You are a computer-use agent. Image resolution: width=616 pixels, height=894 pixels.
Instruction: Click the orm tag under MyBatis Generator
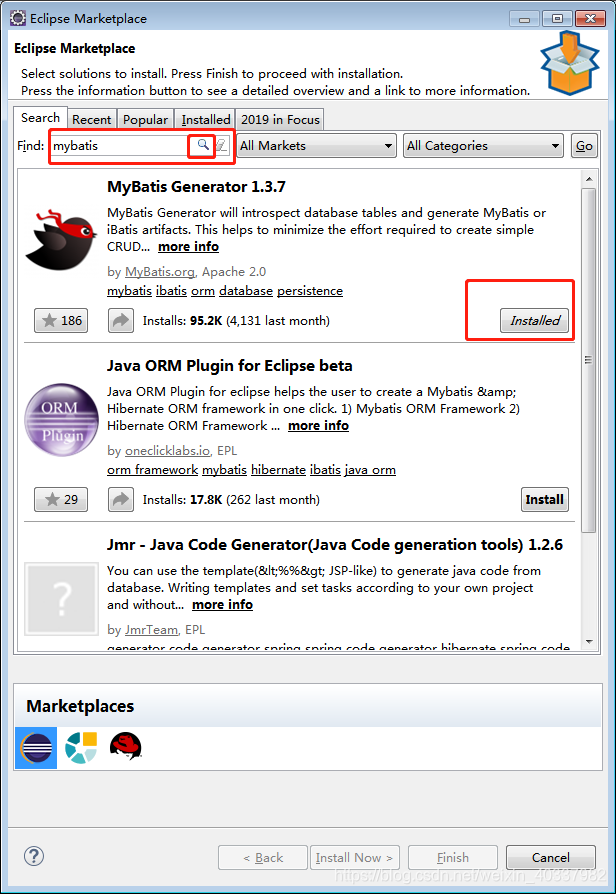[x=203, y=291]
